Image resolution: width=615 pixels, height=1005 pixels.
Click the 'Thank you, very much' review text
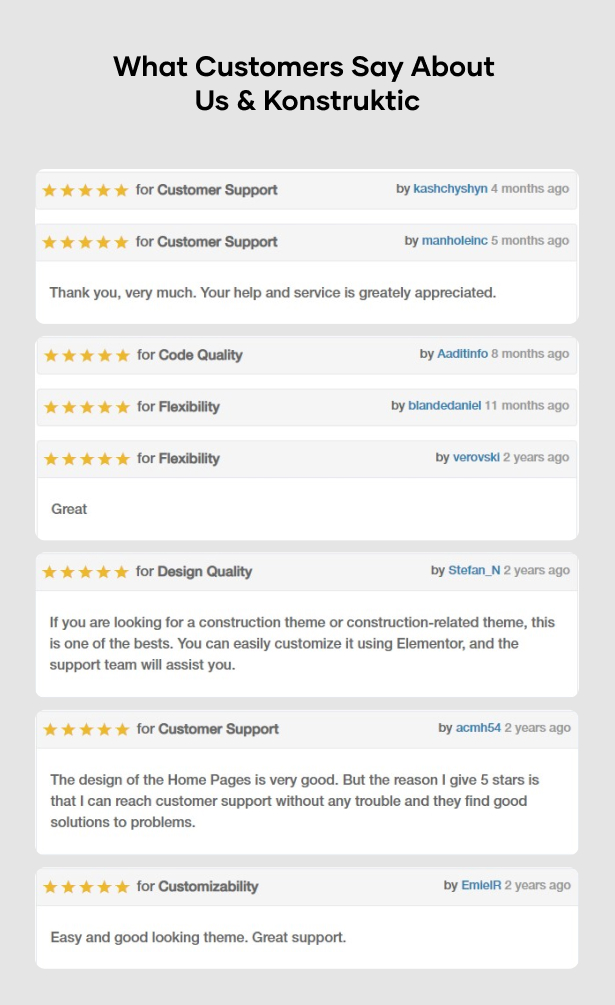pyautogui.click(x=273, y=293)
